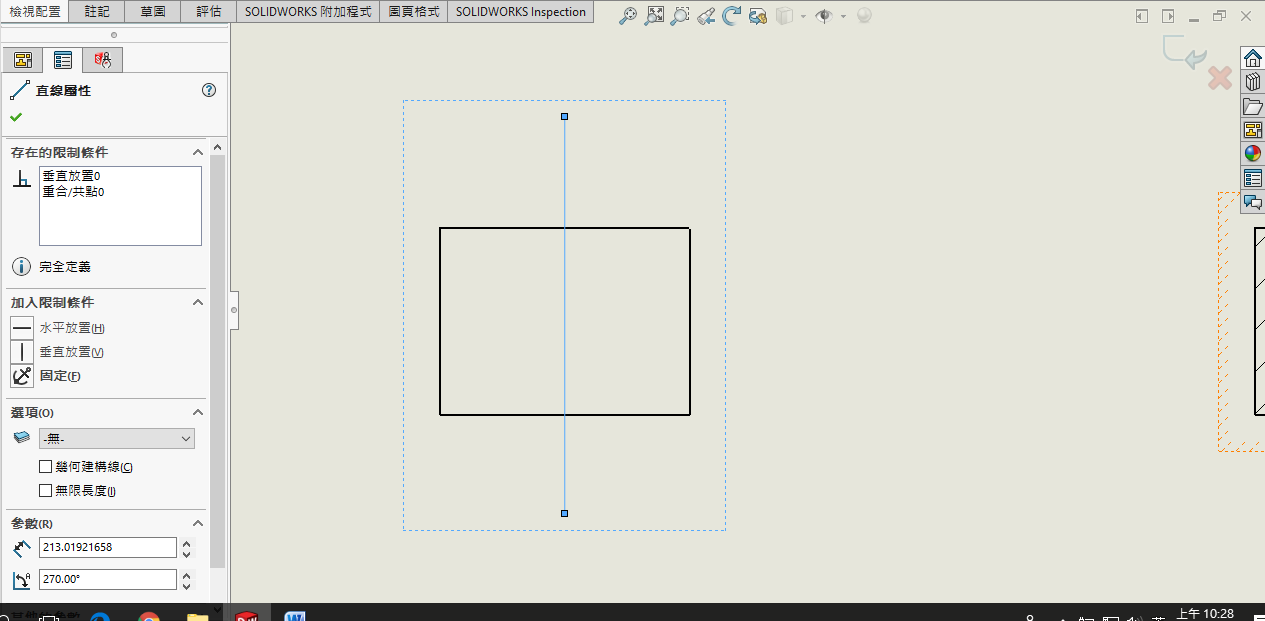The height and width of the screenshot is (621, 1265).
Task: Open the layer -無- dropdown
Action: (117, 438)
